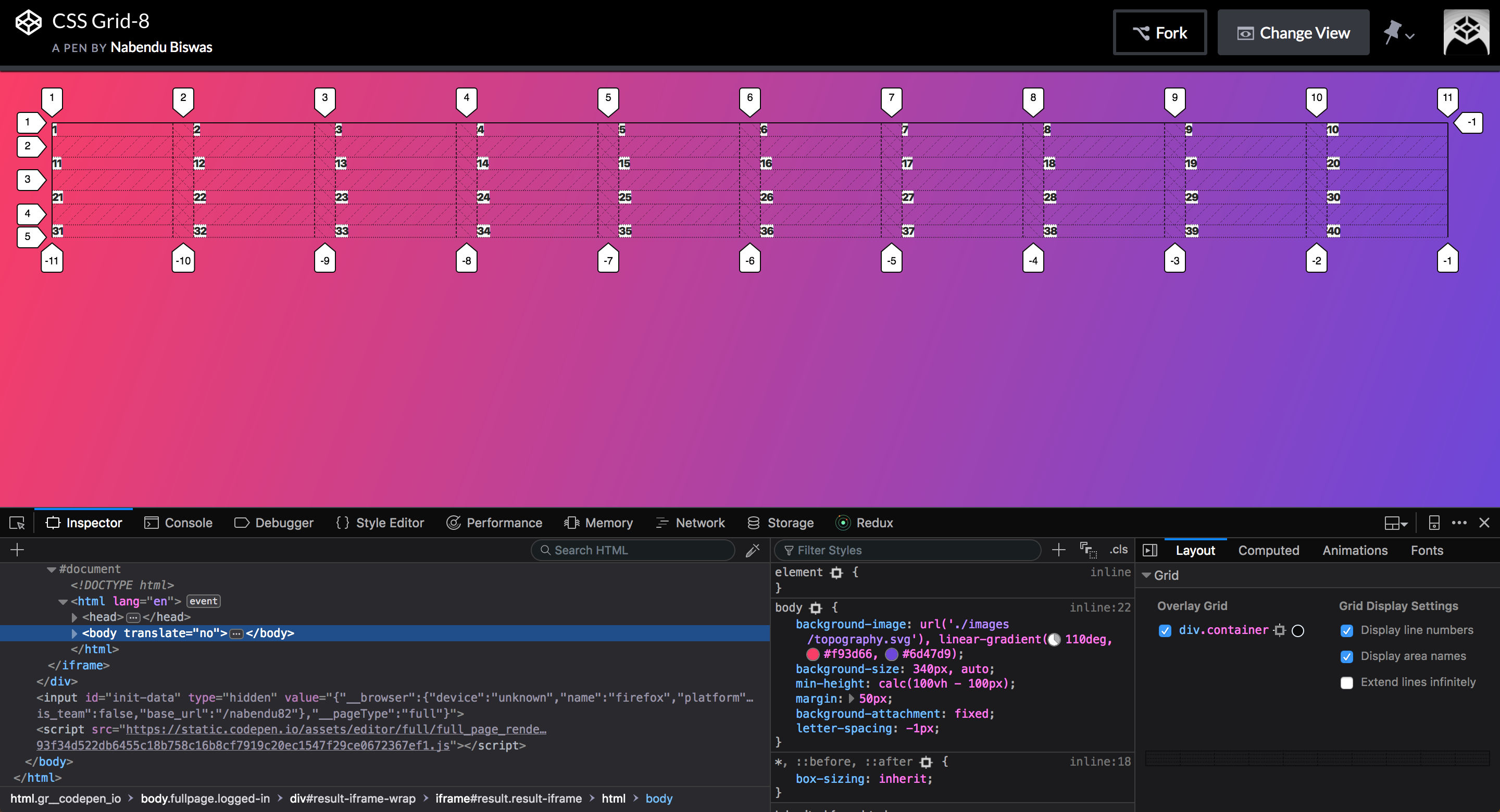Open author Nabendu Biswas profile link

click(161, 47)
